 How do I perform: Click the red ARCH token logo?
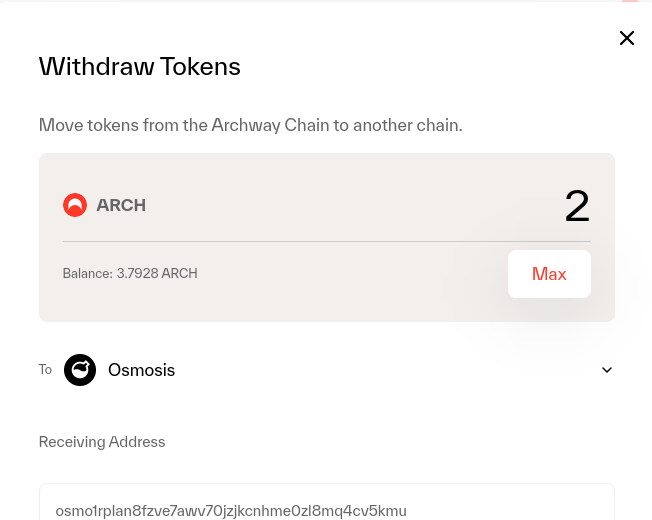tap(75, 205)
